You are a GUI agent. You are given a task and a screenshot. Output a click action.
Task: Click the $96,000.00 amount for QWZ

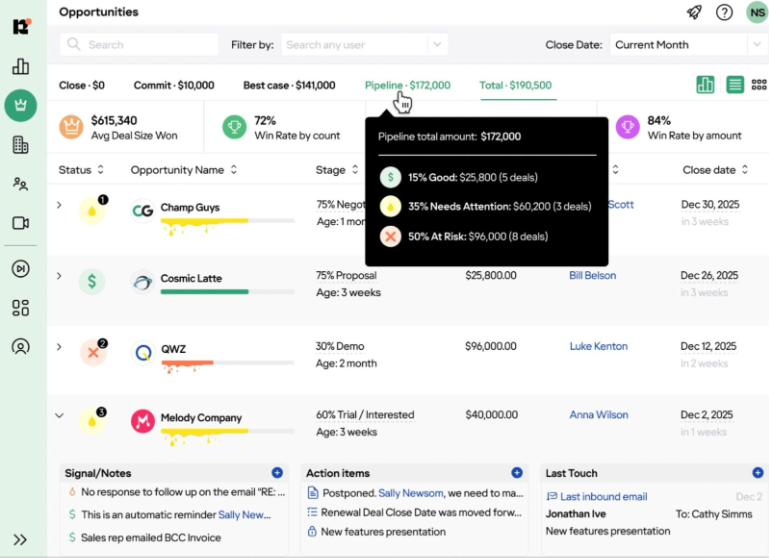[490, 346]
